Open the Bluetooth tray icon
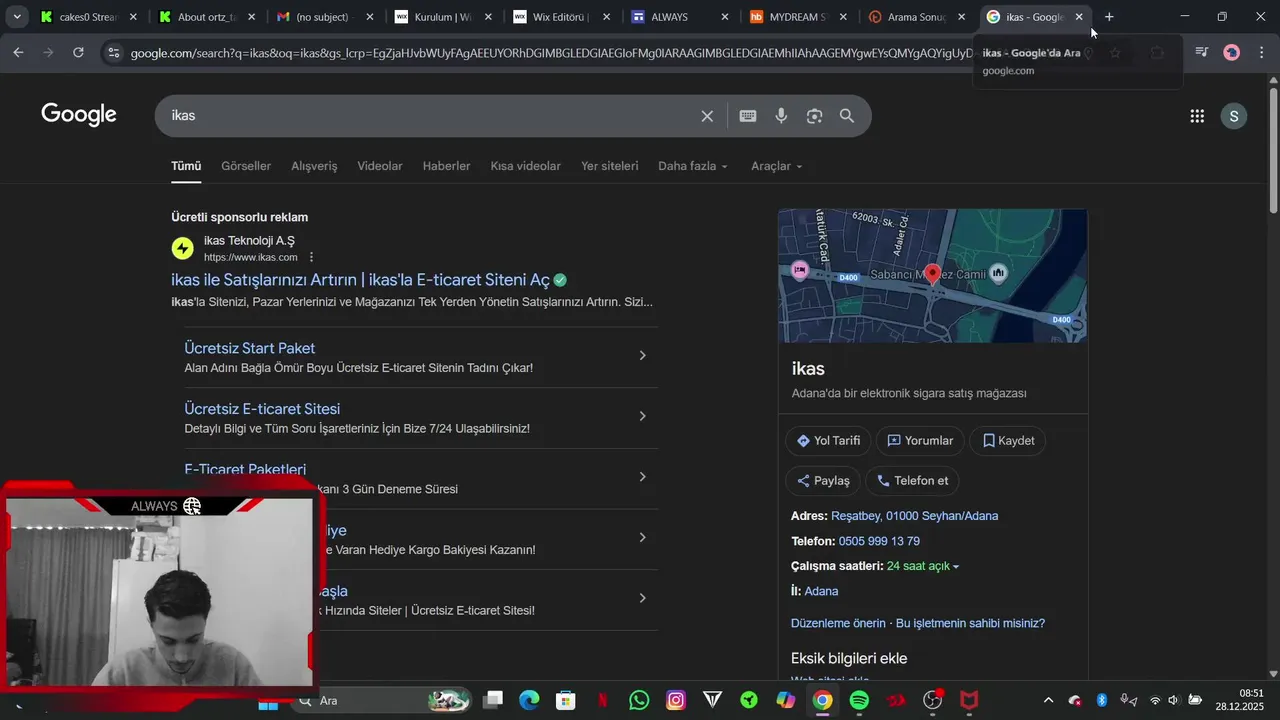 click(x=1102, y=700)
